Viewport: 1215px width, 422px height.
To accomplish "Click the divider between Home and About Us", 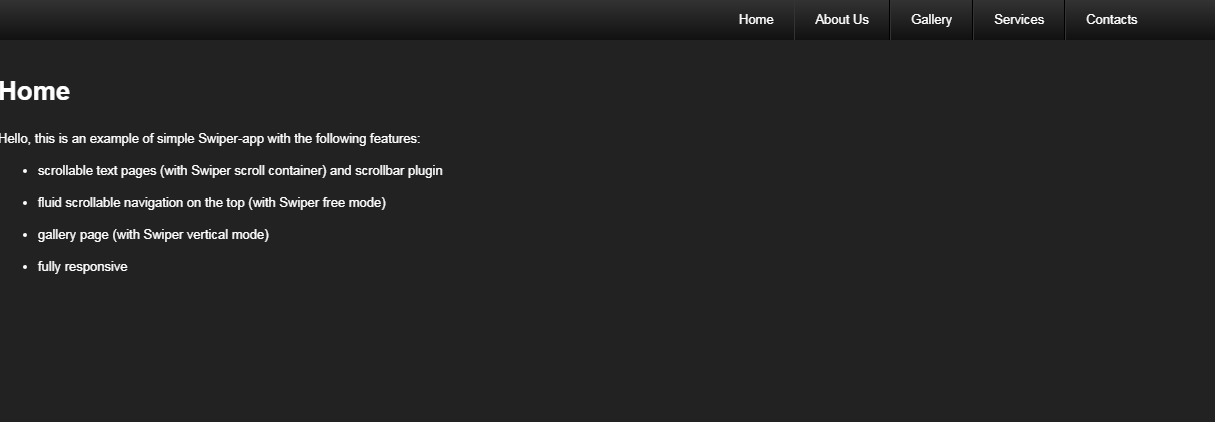I will tap(794, 20).
